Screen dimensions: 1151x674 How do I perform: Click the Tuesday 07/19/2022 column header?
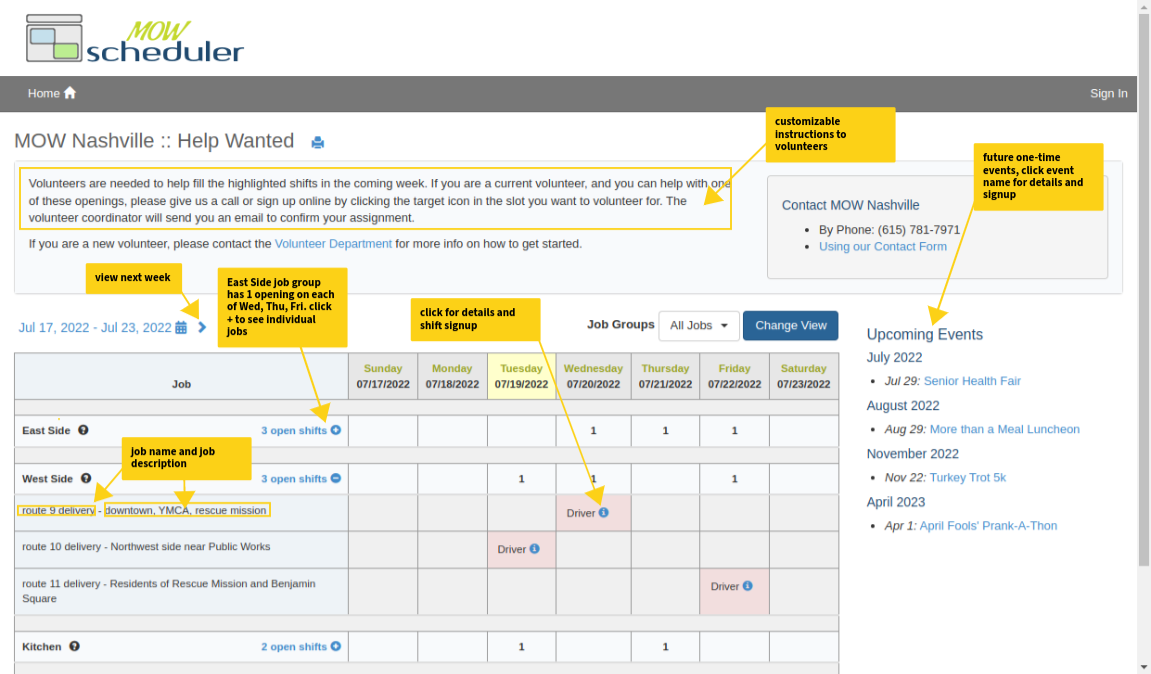click(521, 376)
